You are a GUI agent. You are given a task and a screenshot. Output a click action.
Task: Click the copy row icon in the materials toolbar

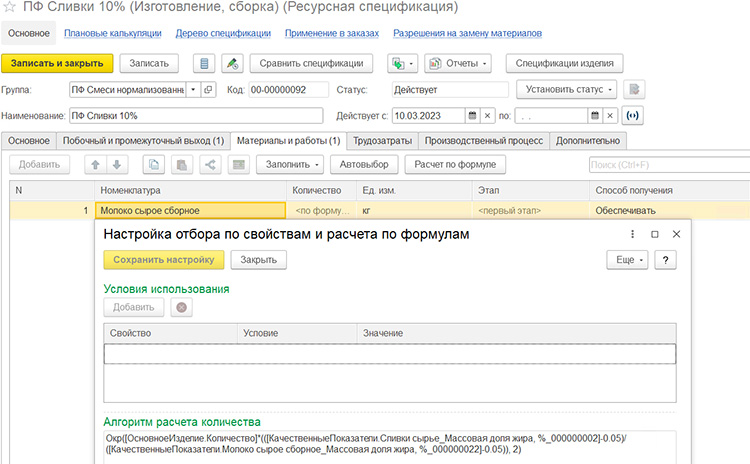pyautogui.click(x=154, y=165)
